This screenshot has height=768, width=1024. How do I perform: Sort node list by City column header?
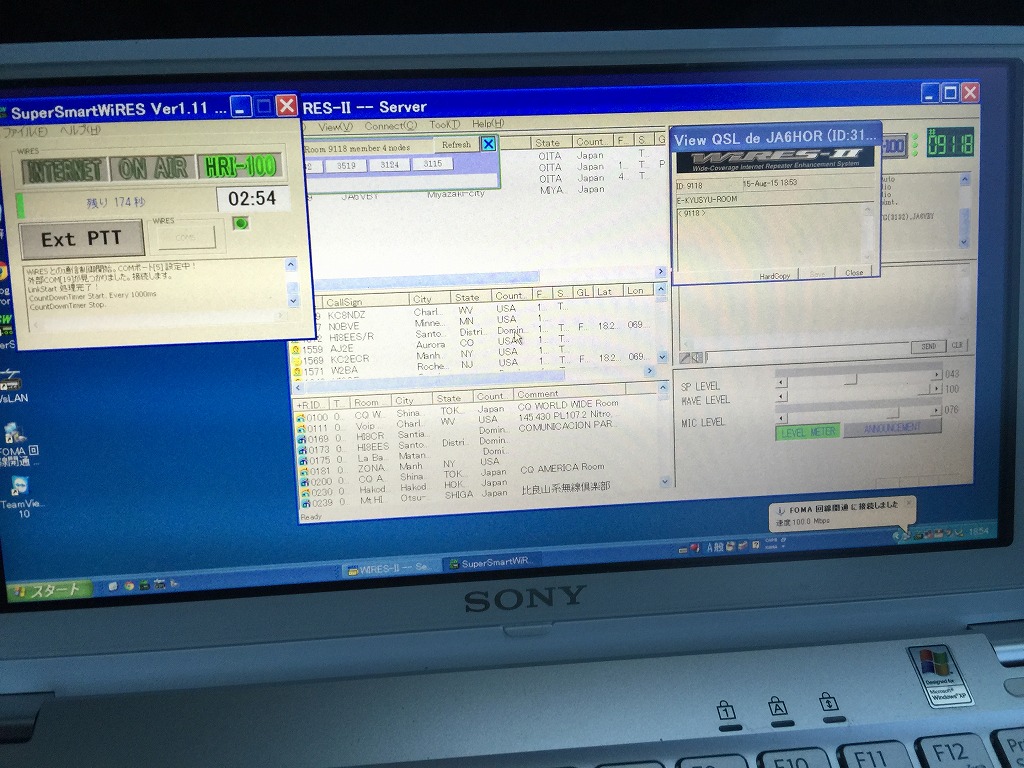point(430,299)
